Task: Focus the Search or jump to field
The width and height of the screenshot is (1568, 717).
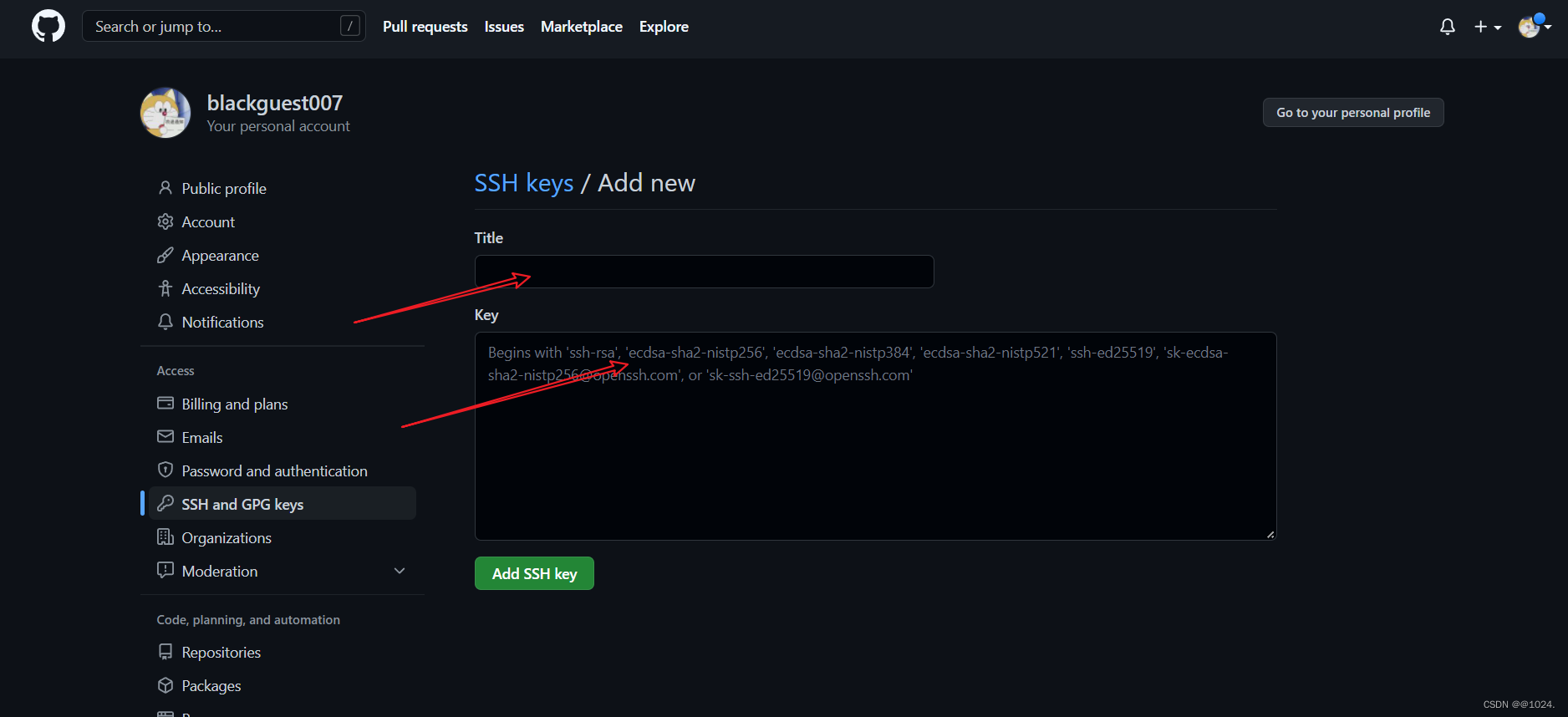Action: pos(224,27)
